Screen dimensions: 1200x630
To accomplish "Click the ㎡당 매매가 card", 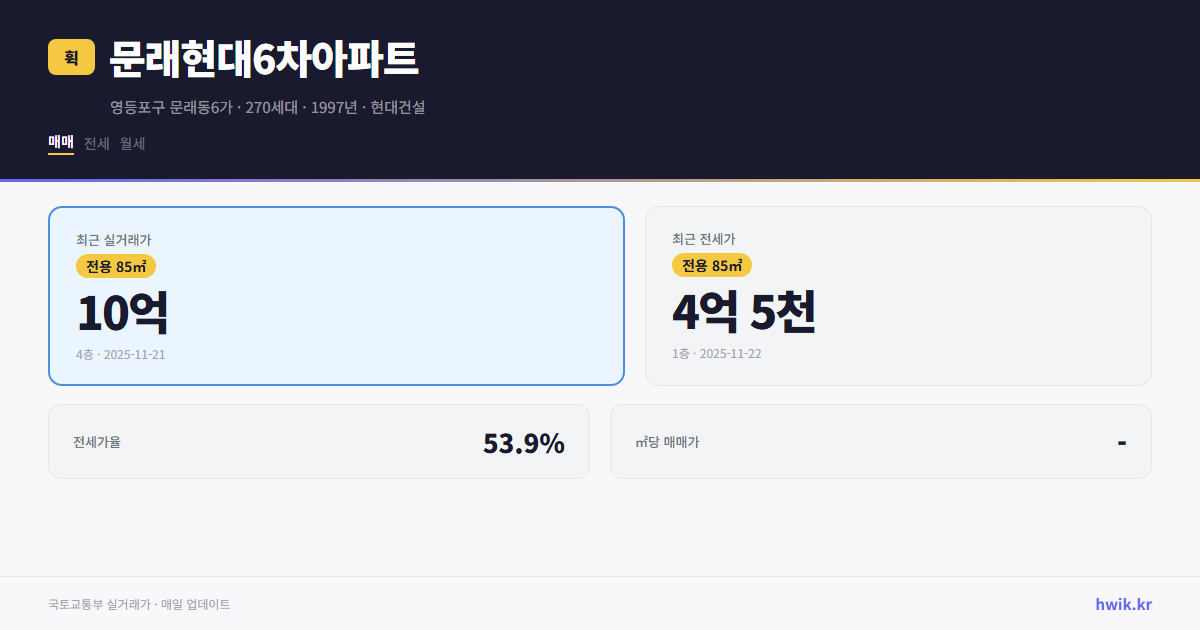I will pyautogui.click(x=880, y=441).
